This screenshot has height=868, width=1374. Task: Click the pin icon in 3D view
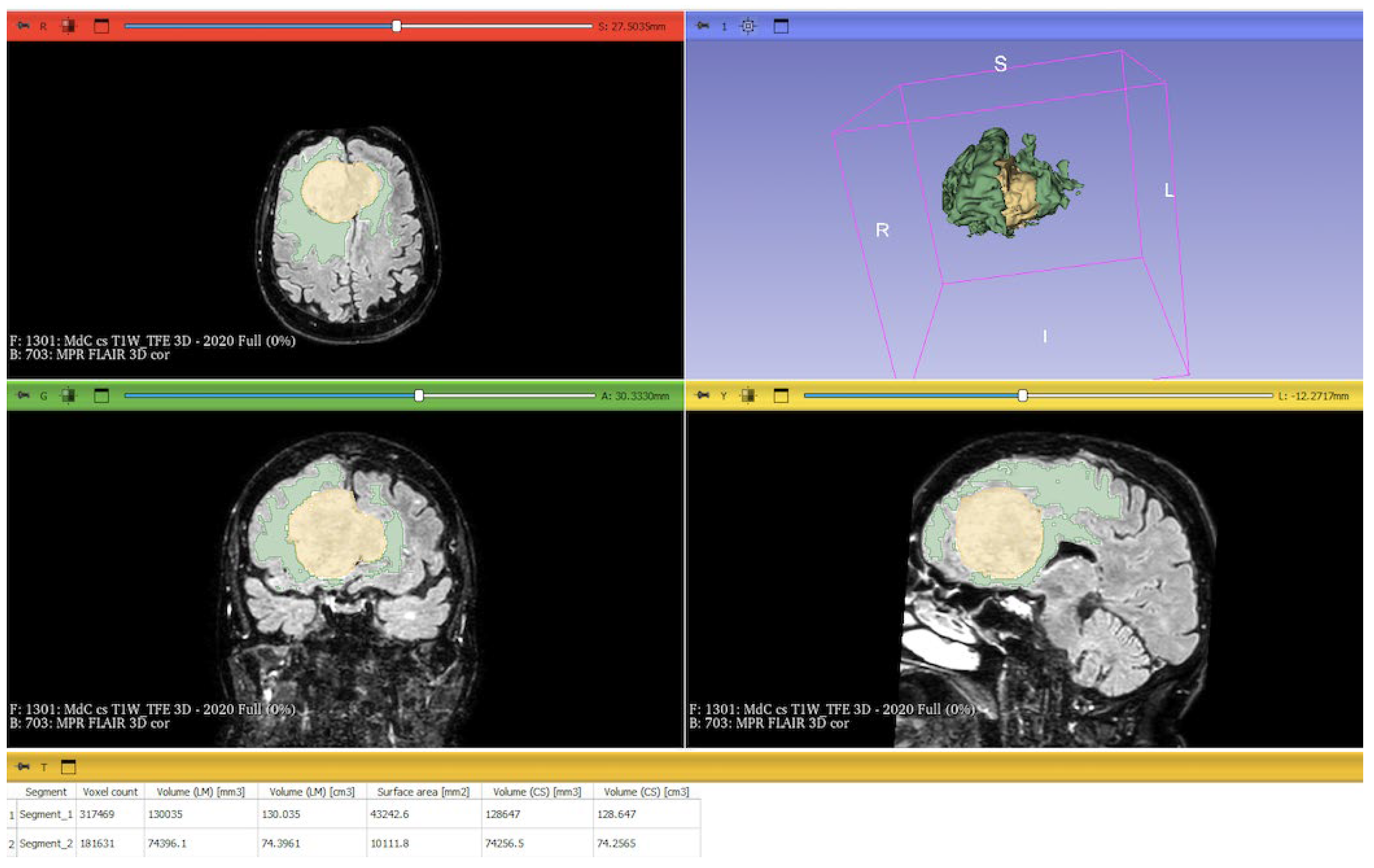703,26
